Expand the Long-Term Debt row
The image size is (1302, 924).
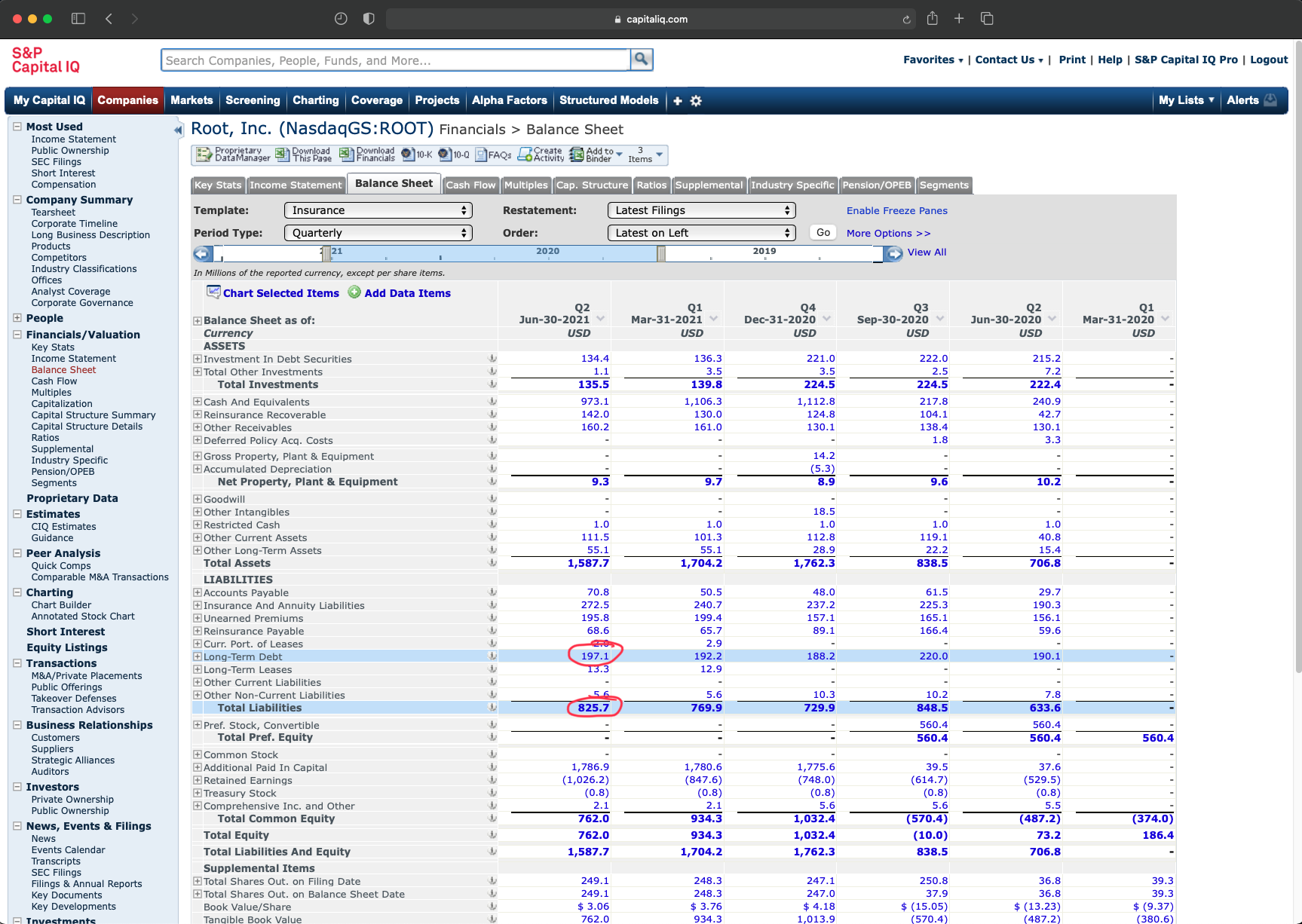pos(198,656)
